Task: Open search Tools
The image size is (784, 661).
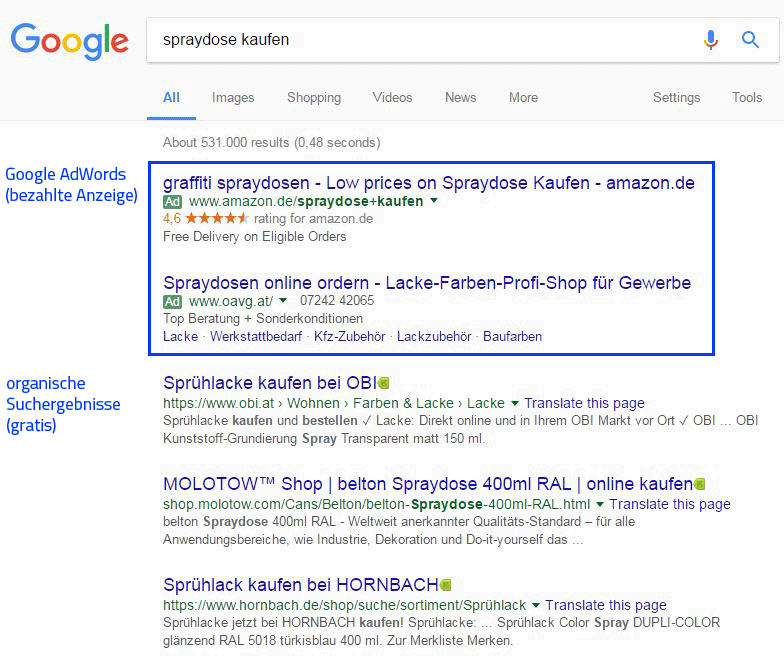Action: coord(747,98)
